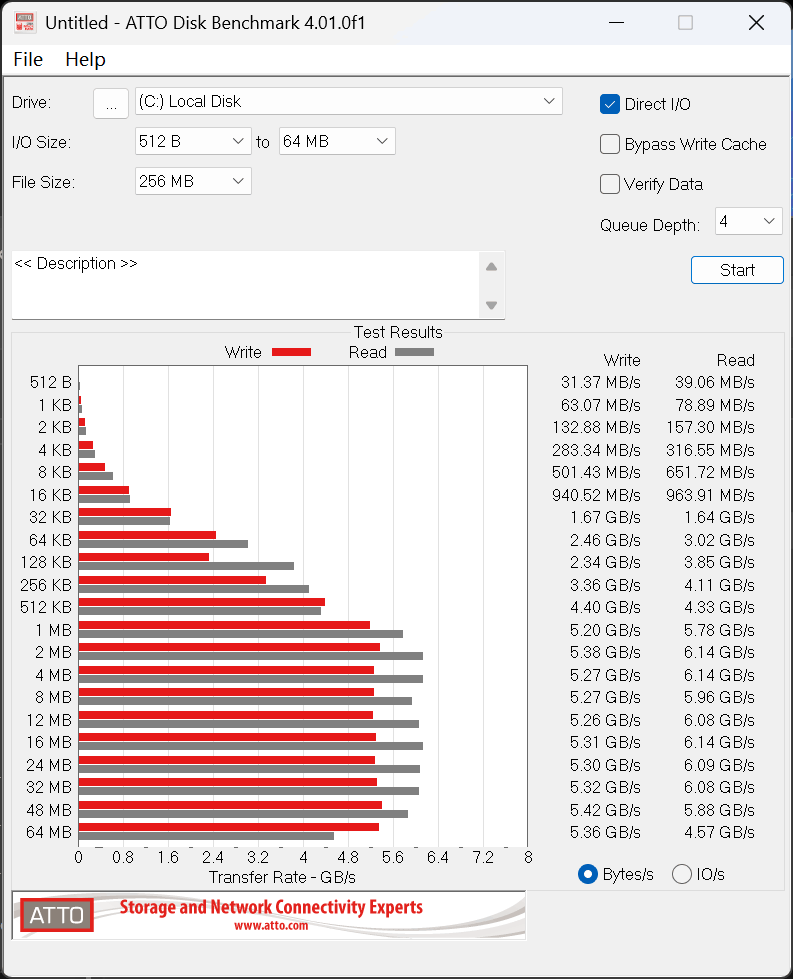The height and width of the screenshot is (979, 793).
Task: Expand the 512 B minimum I/O size dropdown
Action: point(193,141)
